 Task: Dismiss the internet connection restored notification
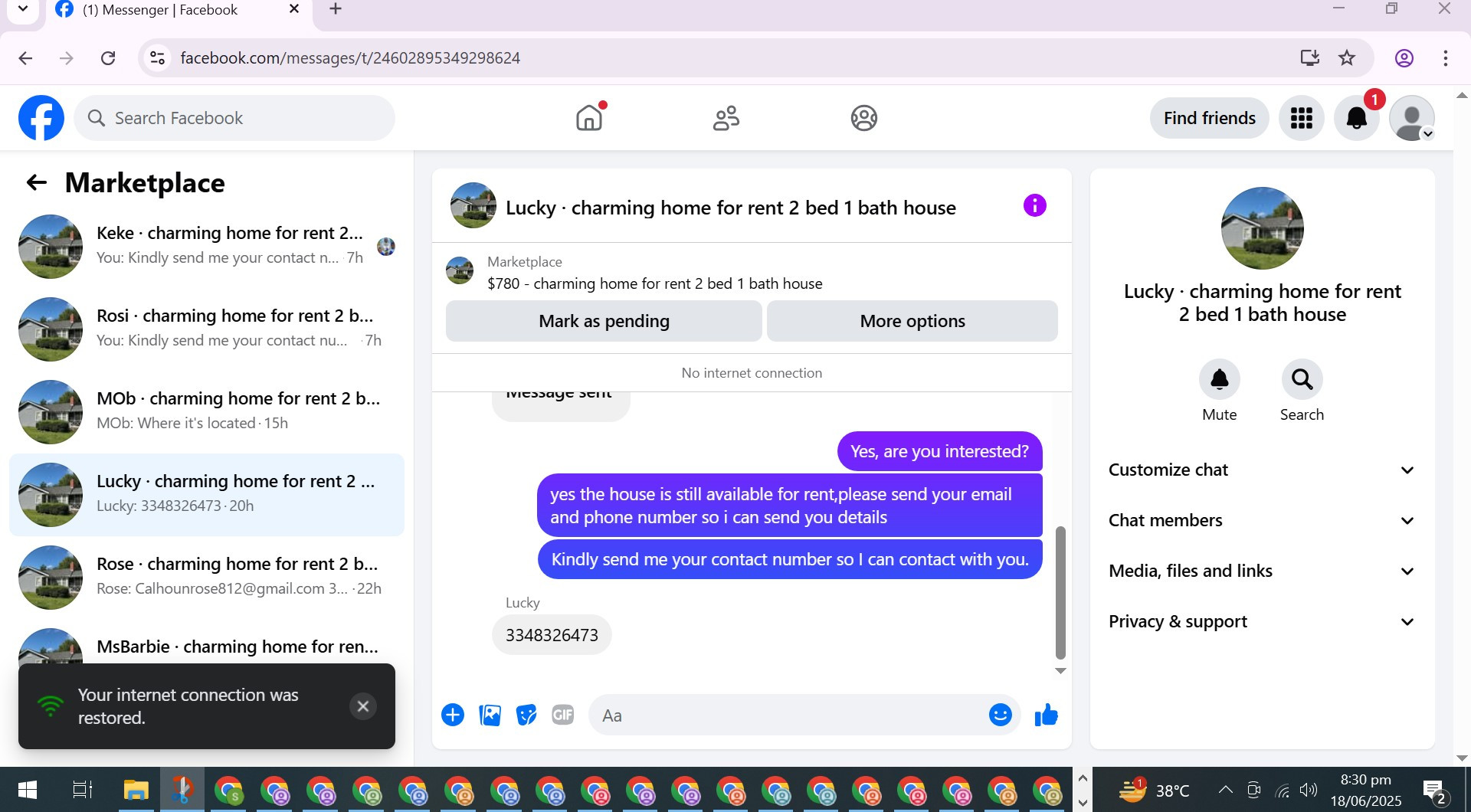click(x=363, y=706)
